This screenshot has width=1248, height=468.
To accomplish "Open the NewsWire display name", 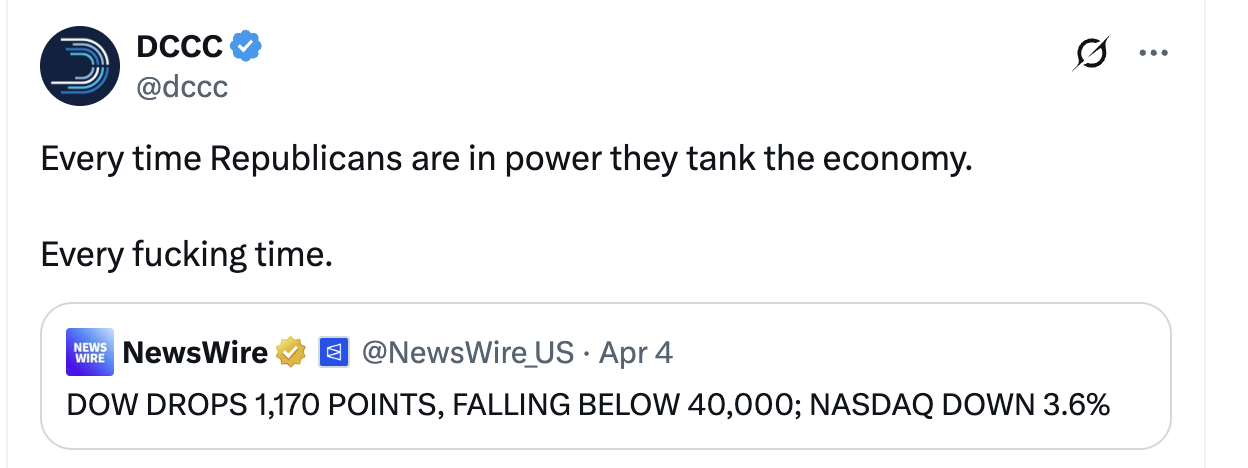I will (x=195, y=352).
